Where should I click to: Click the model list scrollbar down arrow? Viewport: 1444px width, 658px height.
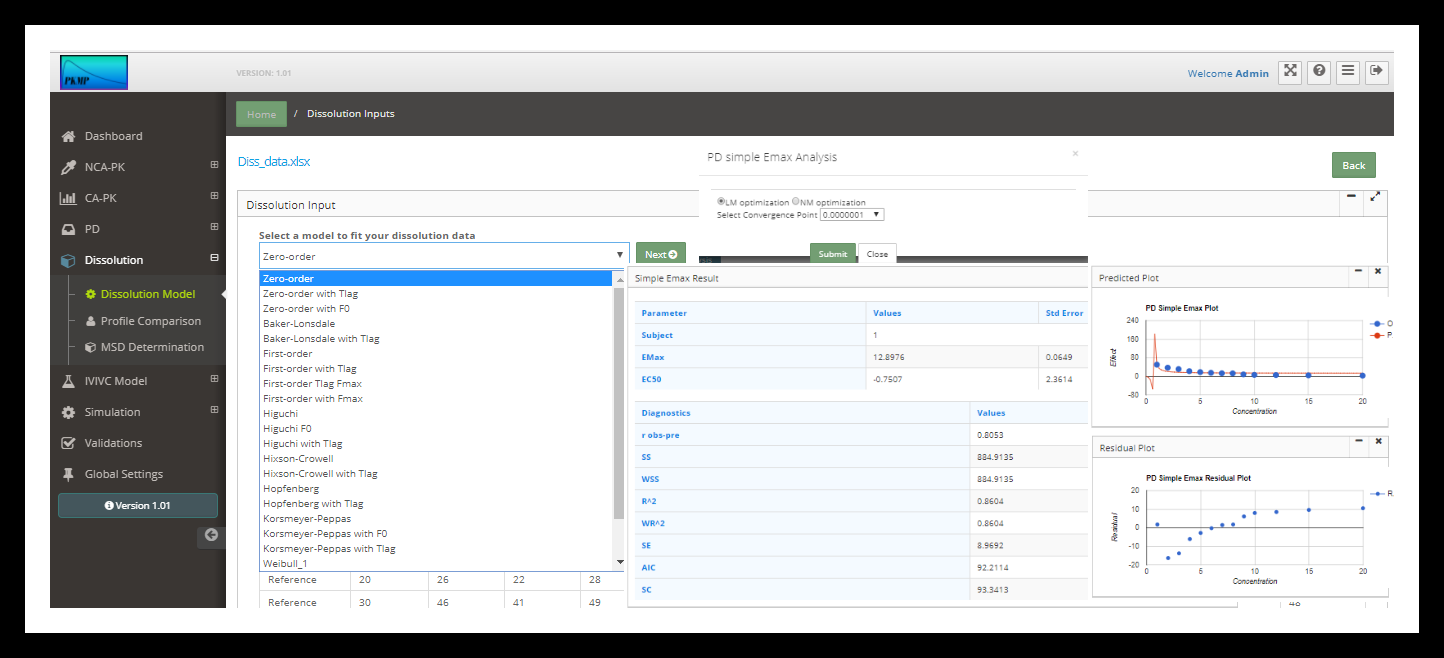click(619, 563)
